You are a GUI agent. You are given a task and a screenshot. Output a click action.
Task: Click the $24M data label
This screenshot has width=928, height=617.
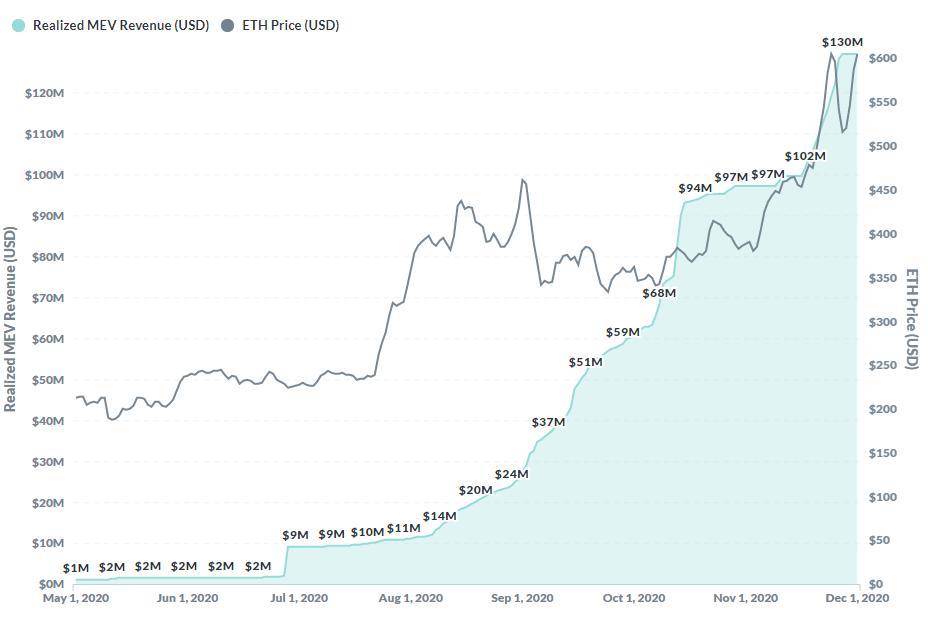click(511, 474)
